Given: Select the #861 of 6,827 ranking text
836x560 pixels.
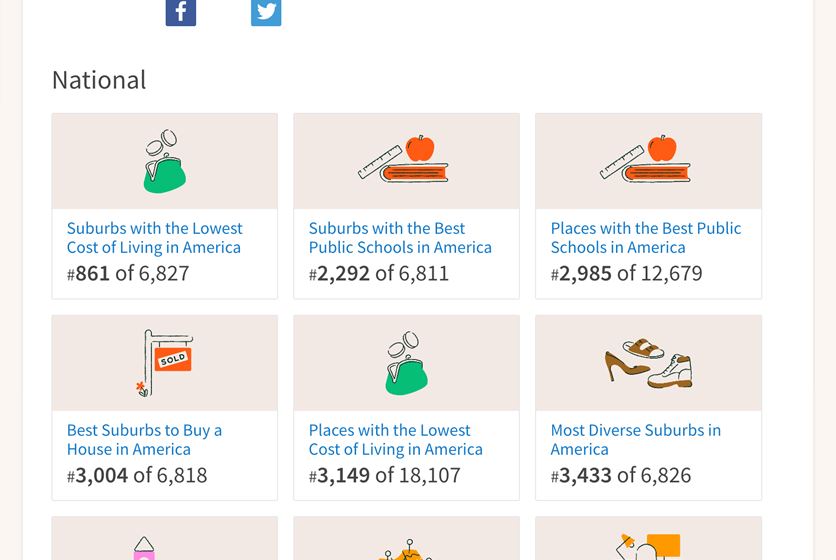Looking at the screenshot, I should (128, 274).
